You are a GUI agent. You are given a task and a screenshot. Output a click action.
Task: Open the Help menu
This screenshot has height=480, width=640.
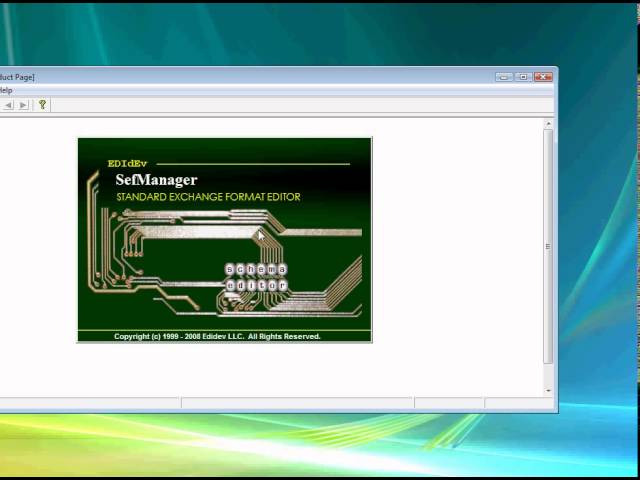pyautogui.click(x=6, y=90)
